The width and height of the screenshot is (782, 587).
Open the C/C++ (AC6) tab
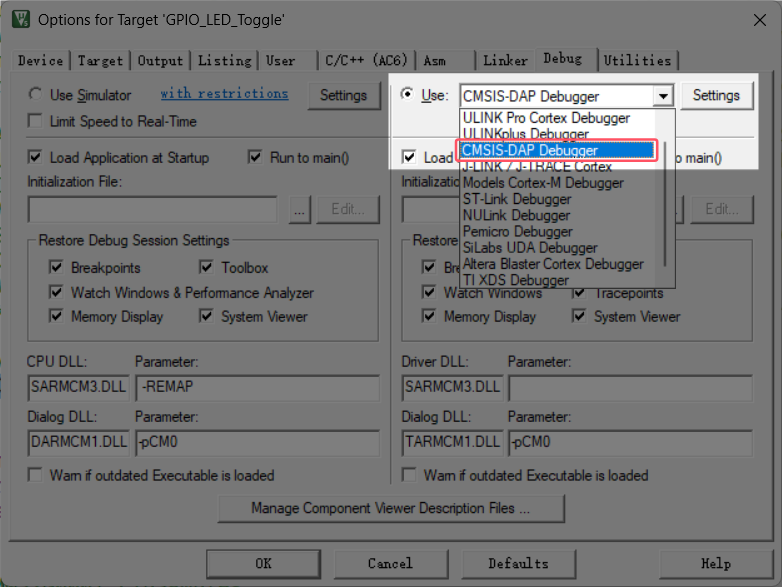(366, 60)
